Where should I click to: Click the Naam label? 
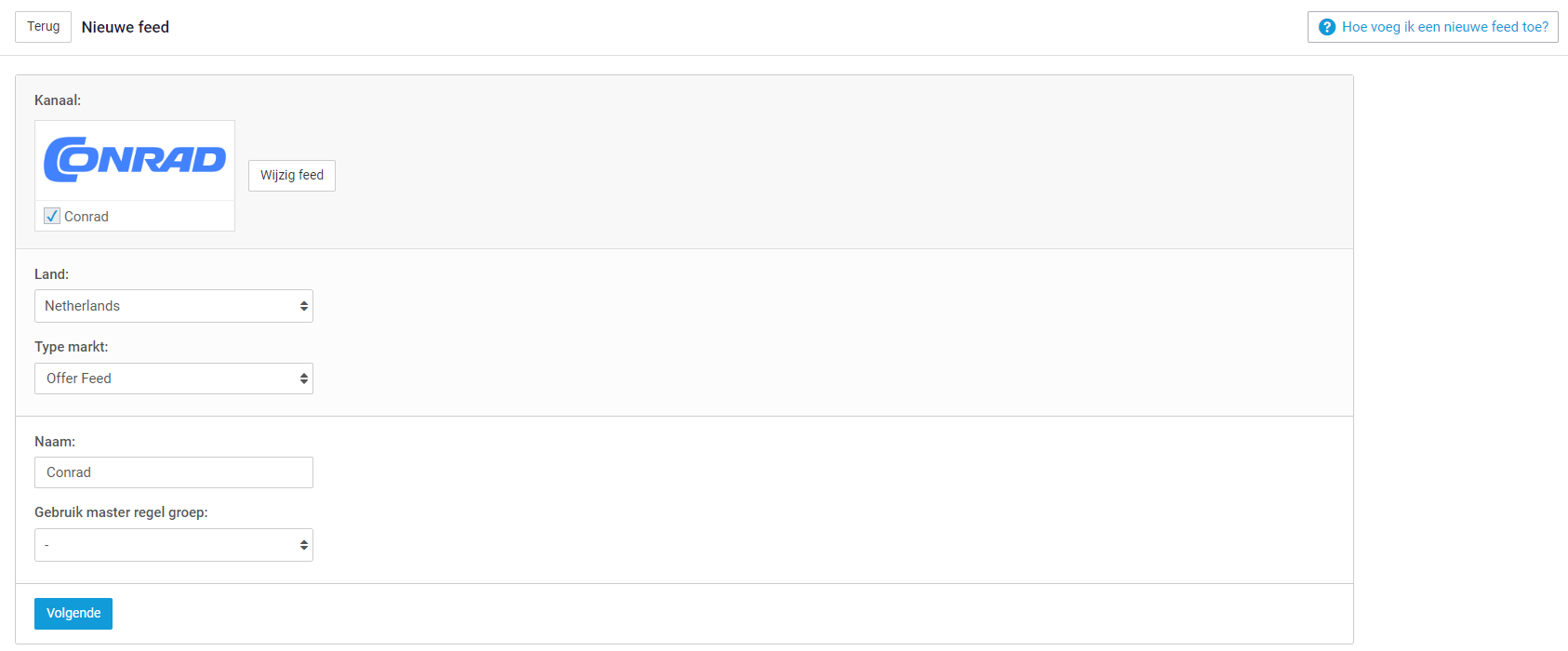[55, 442]
